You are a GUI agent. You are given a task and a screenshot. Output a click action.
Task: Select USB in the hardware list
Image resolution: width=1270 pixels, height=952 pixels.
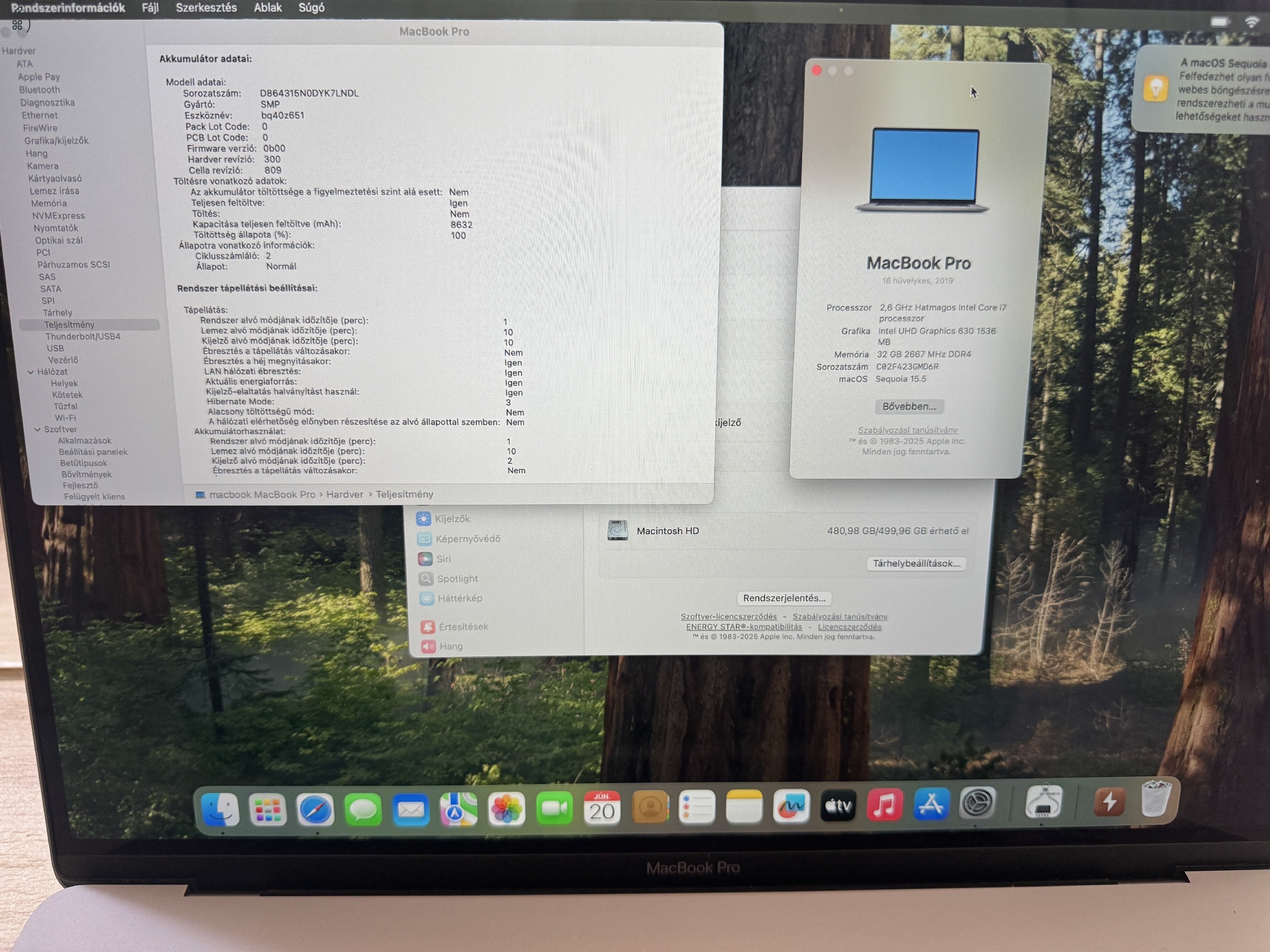tap(55, 348)
